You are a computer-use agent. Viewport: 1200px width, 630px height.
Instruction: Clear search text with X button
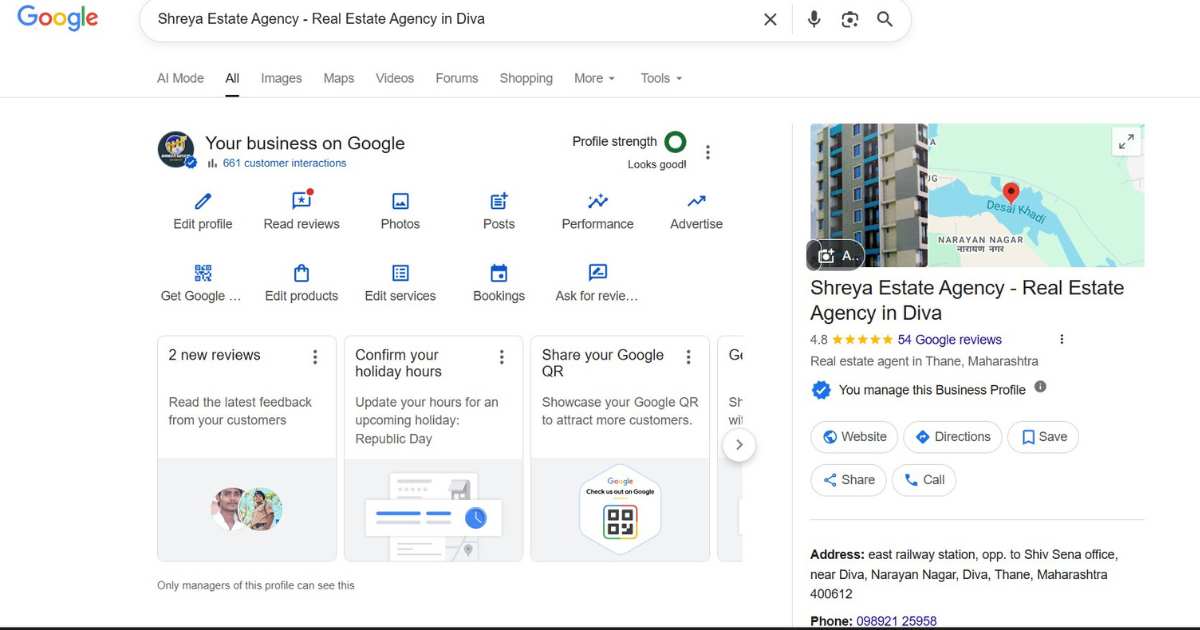[x=770, y=19]
